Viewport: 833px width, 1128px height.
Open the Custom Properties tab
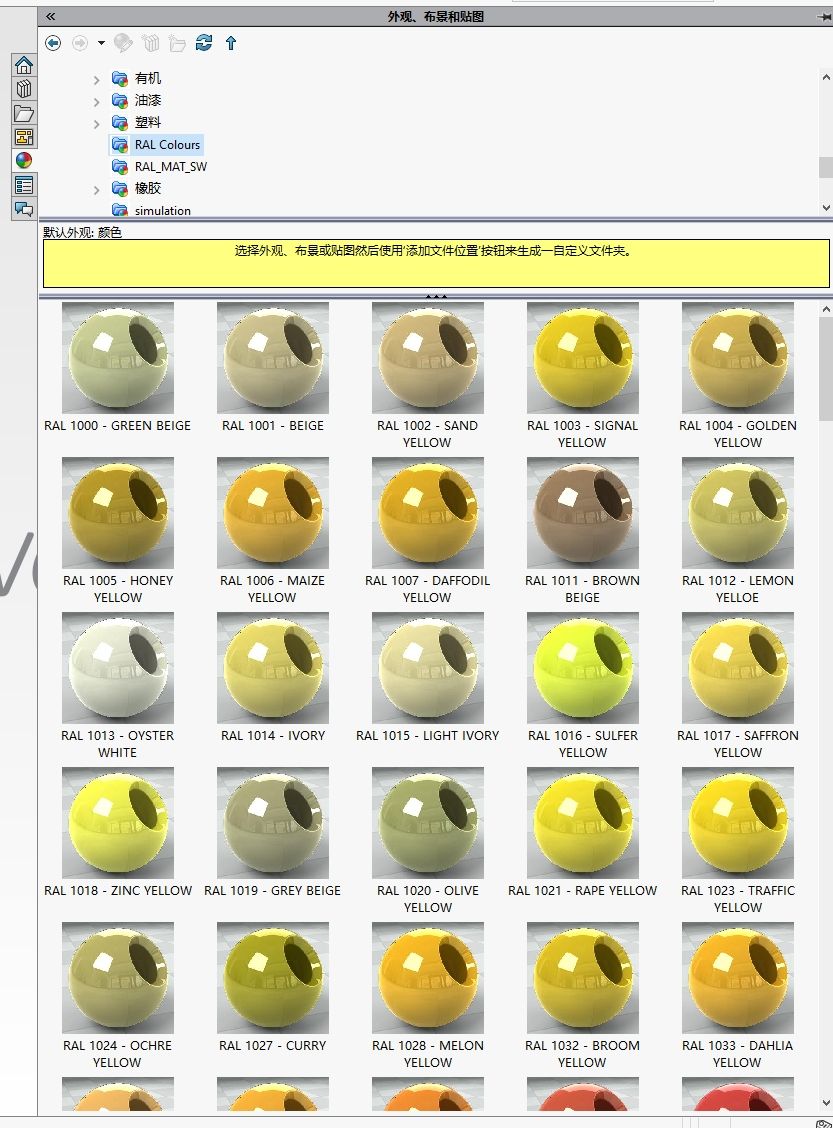pos(24,185)
